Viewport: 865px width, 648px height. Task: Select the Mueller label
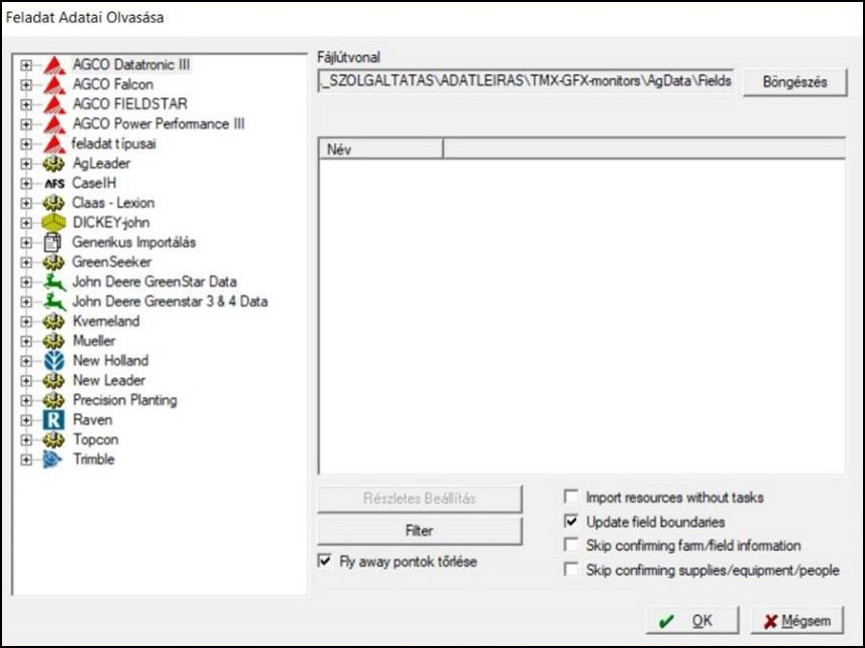(94, 341)
